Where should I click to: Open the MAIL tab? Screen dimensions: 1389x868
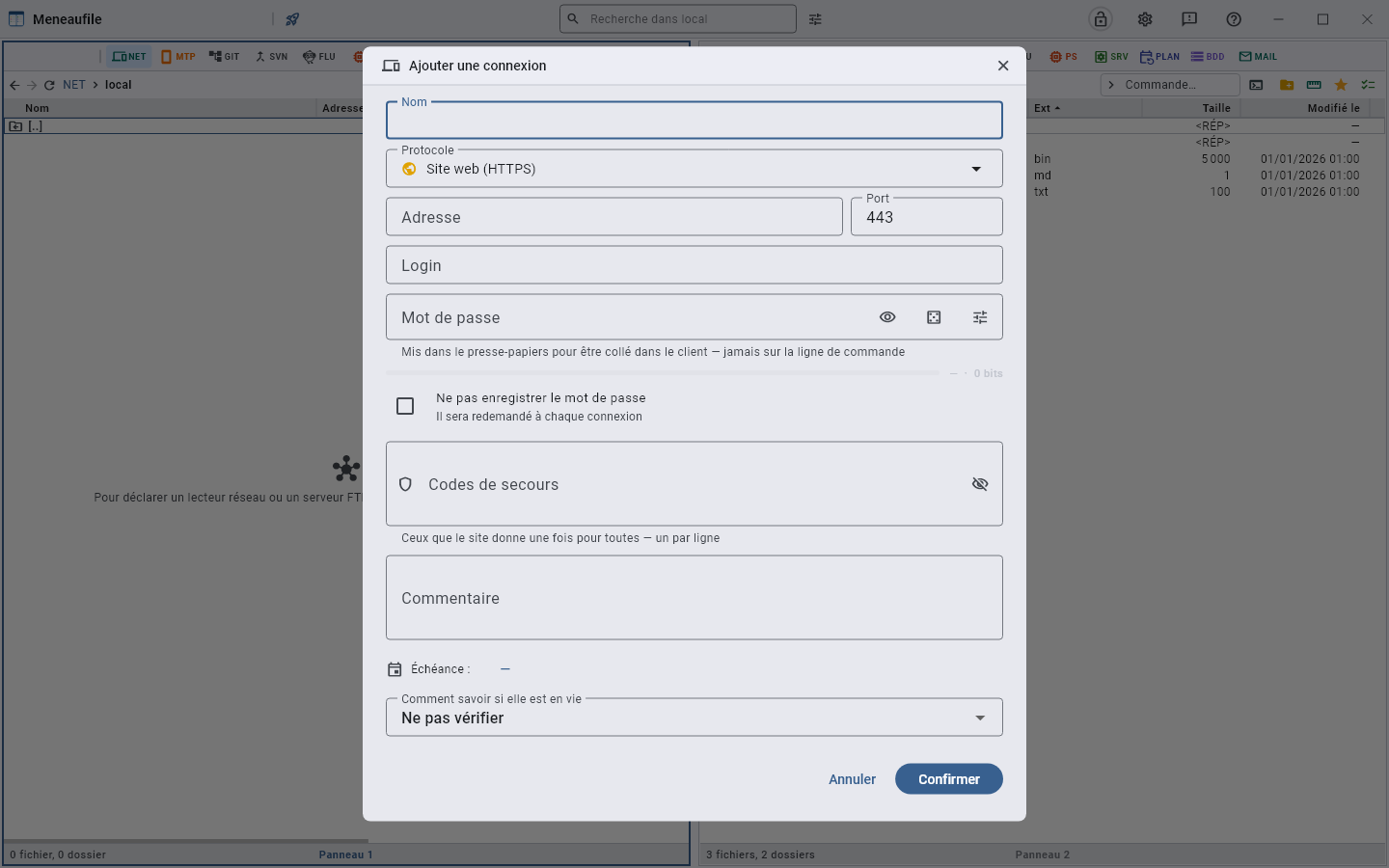tap(1258, 57)
